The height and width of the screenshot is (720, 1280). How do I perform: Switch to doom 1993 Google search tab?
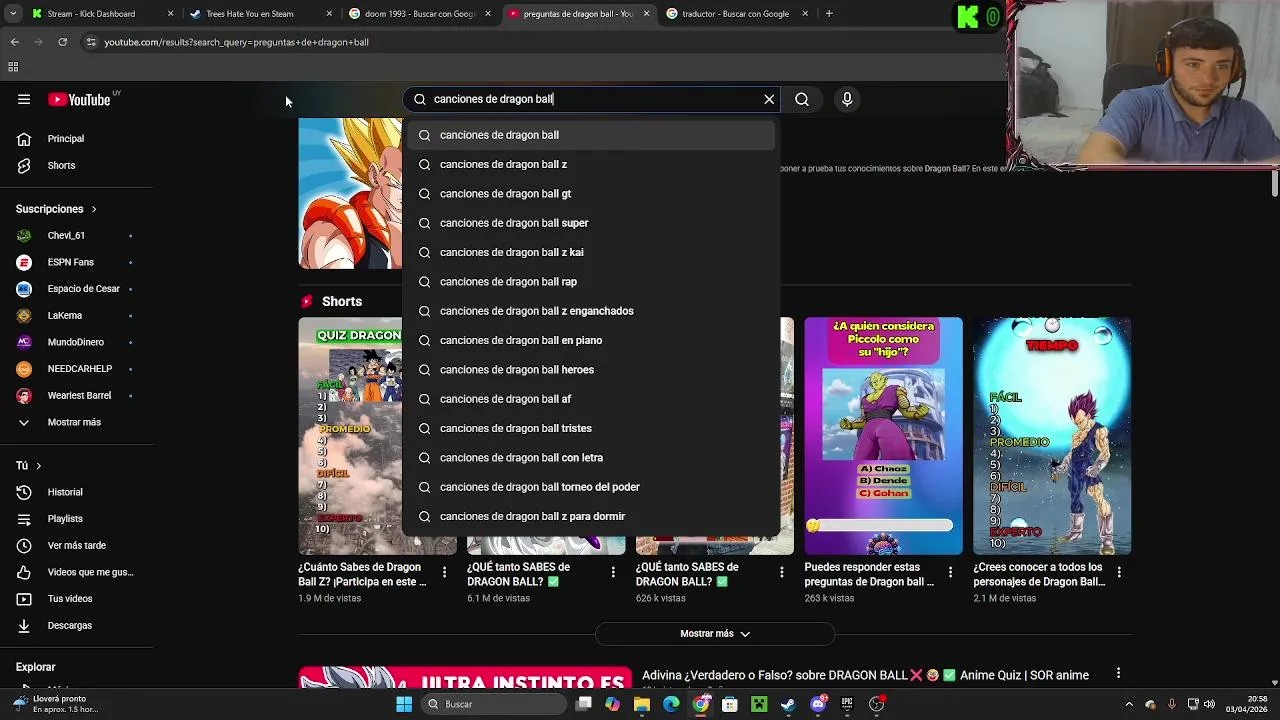coord(420,14)
